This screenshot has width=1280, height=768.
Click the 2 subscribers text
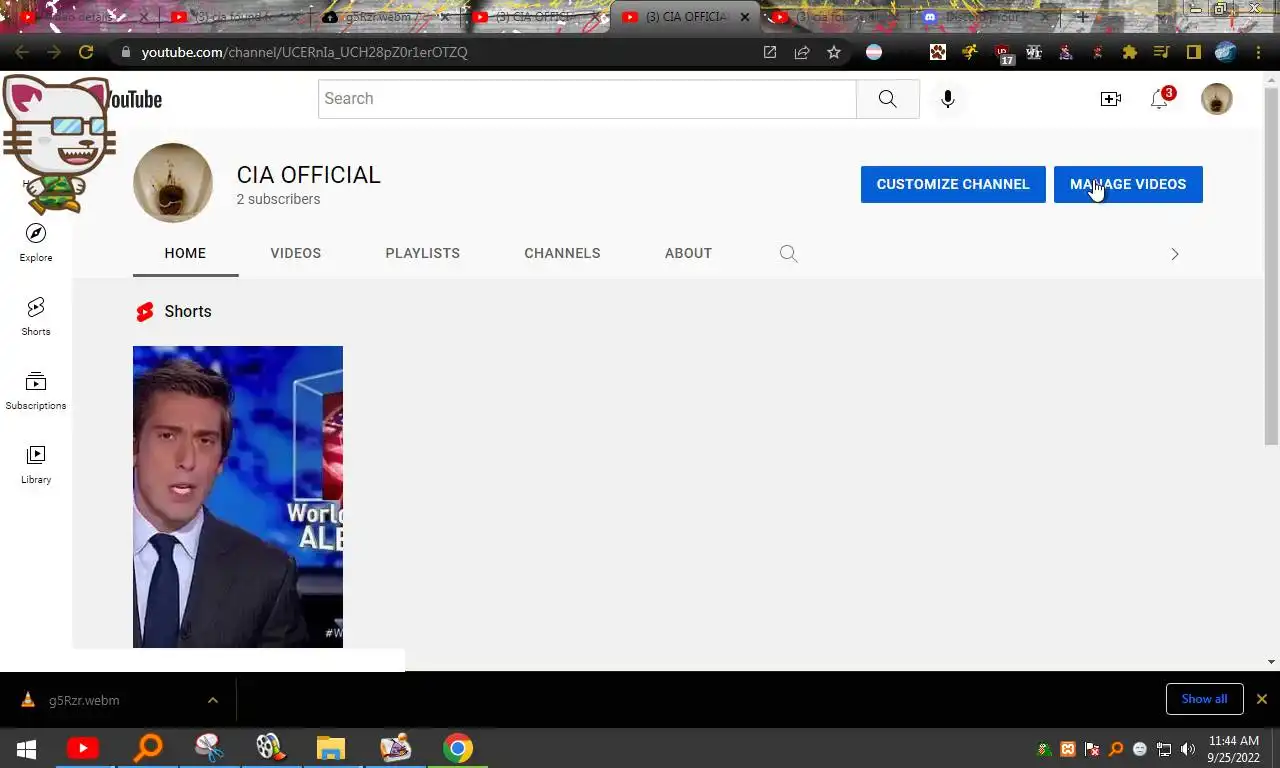(278, 199)
